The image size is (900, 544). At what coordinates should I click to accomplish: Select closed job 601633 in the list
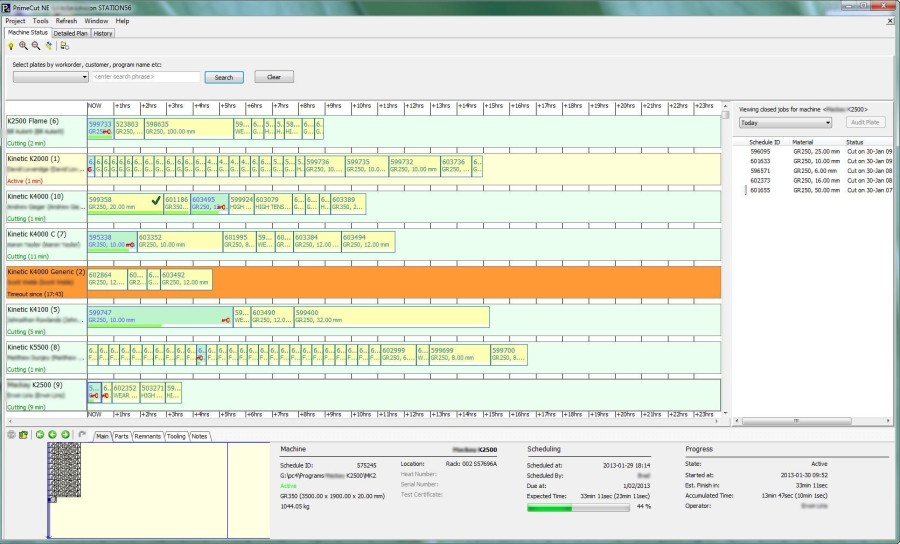(760, 161)
